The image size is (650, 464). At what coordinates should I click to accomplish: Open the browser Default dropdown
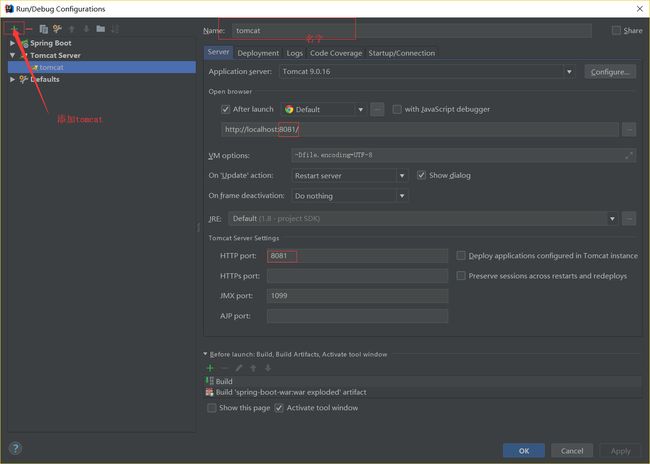pos(360,109)
